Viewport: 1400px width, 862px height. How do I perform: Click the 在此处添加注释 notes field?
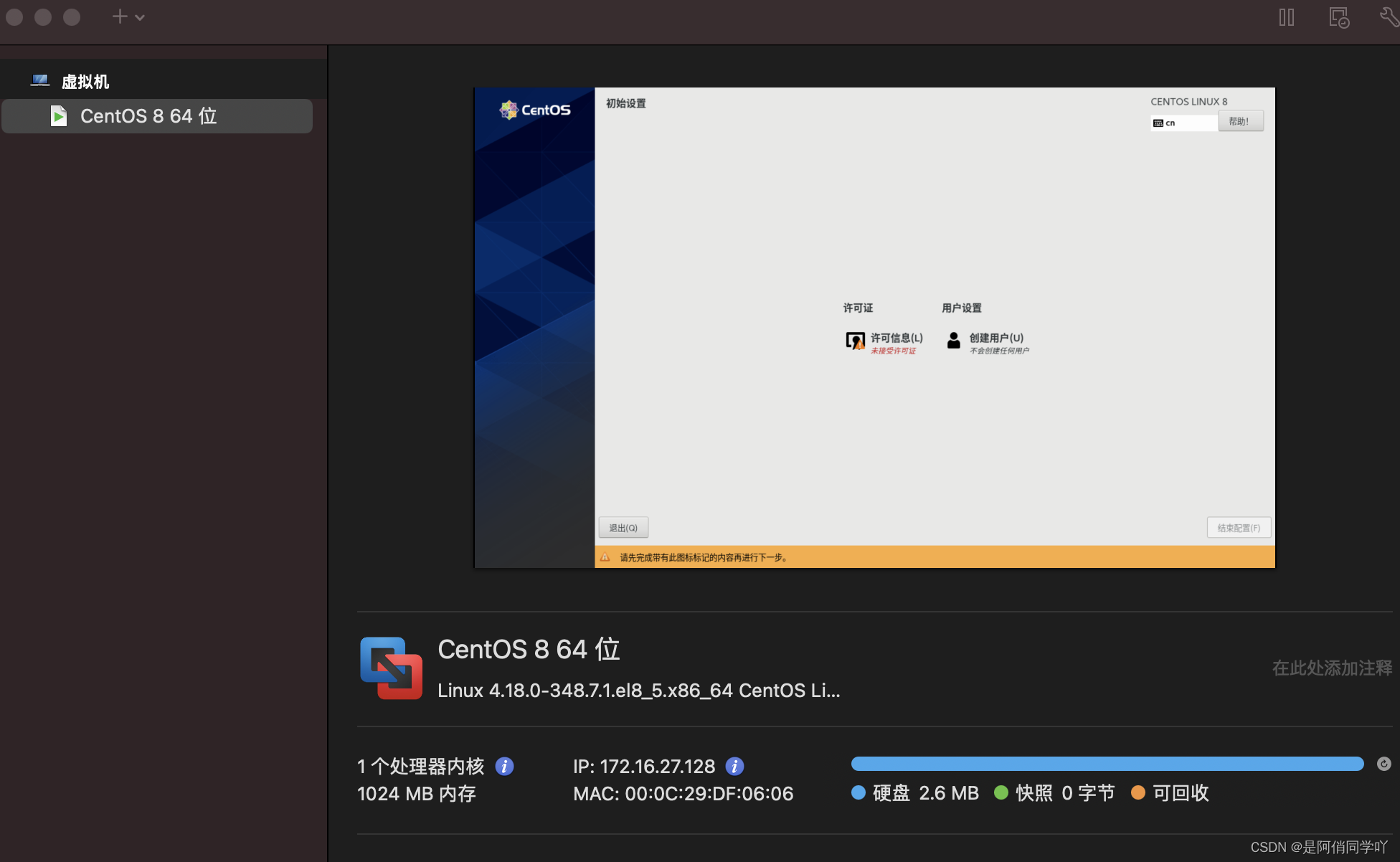point(1331,668)
